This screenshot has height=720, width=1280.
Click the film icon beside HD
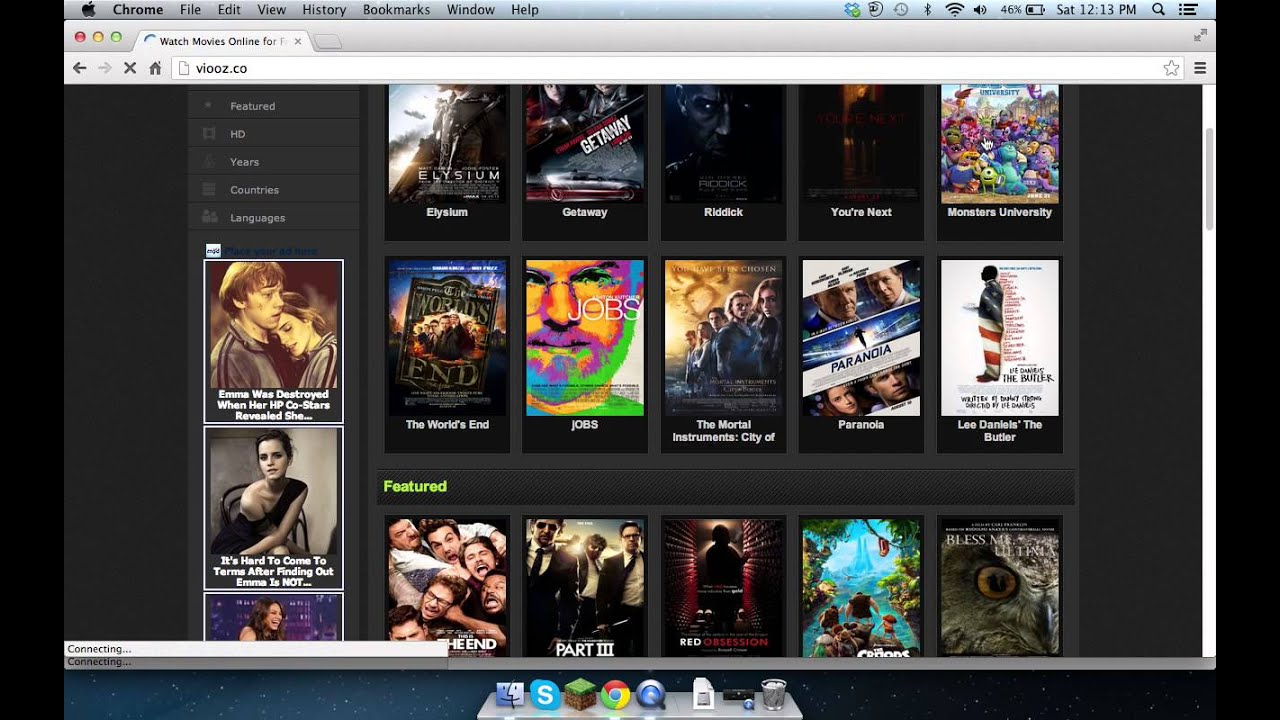coord(209,133)
